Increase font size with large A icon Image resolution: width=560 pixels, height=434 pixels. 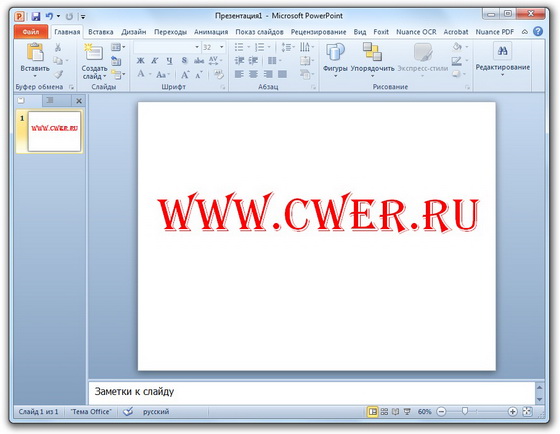point(185,74)
